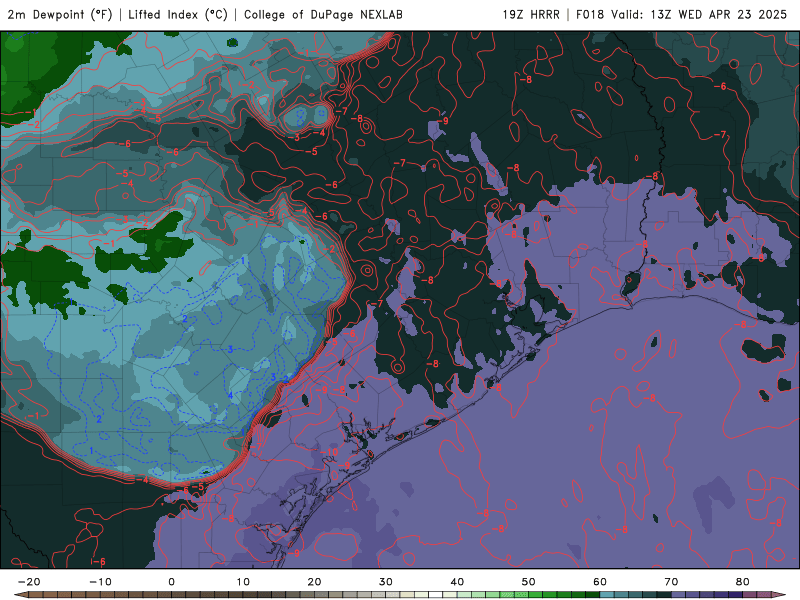Click the '10' label below the color bar
This screenshot has width=800, height=600.
[x=243, y=582]
